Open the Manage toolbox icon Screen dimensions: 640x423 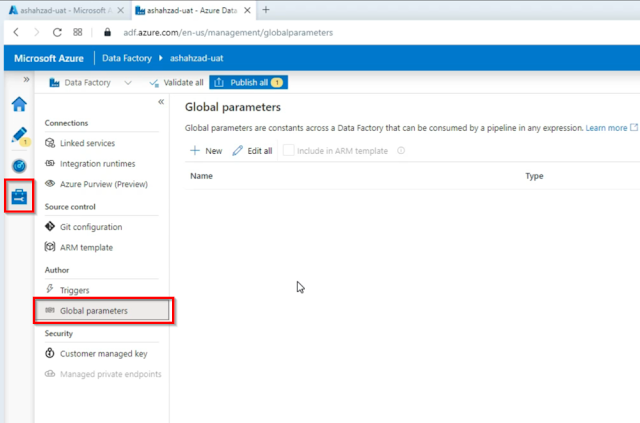(x=19, y=196)
